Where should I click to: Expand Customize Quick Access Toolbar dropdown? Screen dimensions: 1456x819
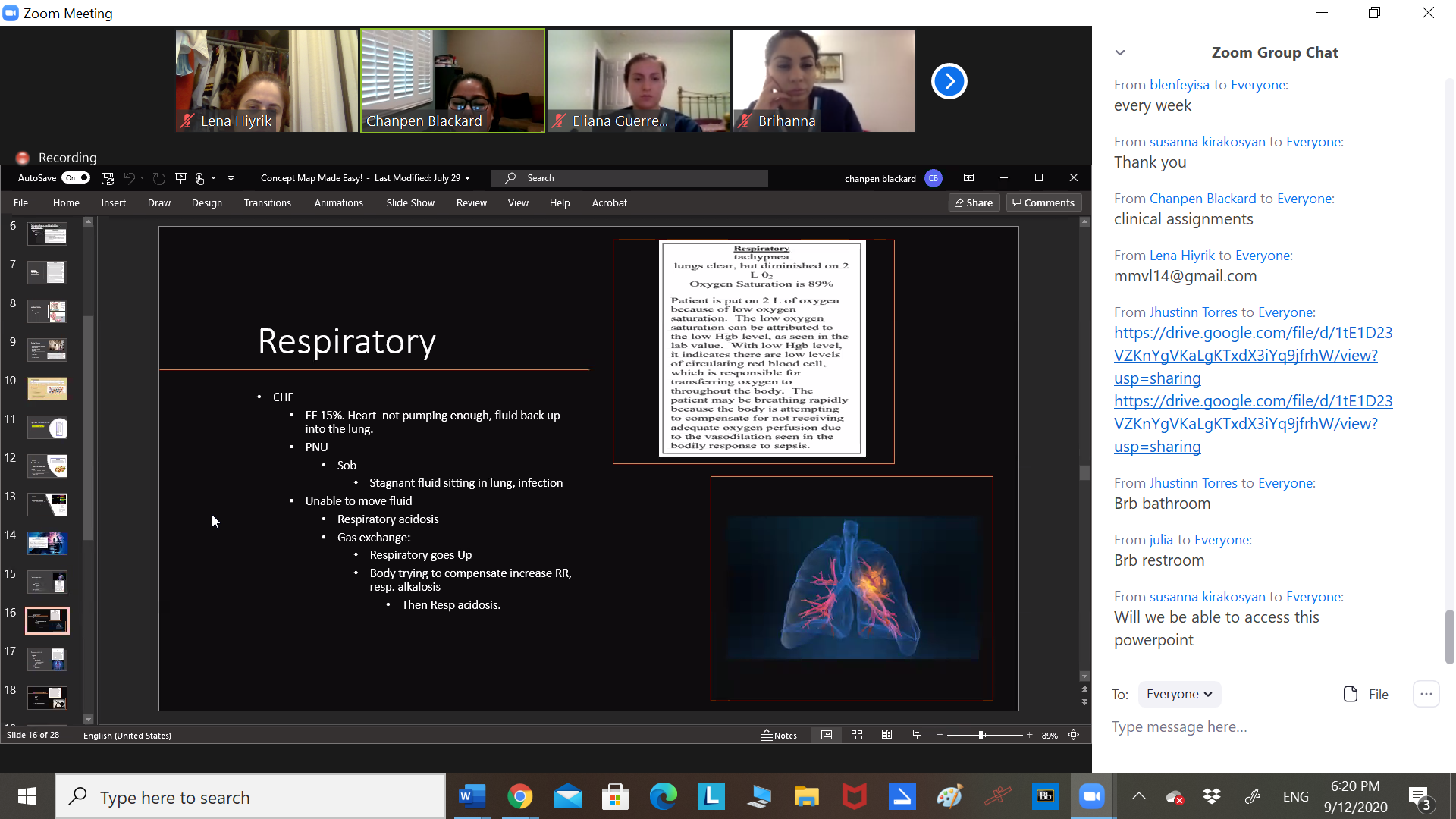click(x=231, y=178)
